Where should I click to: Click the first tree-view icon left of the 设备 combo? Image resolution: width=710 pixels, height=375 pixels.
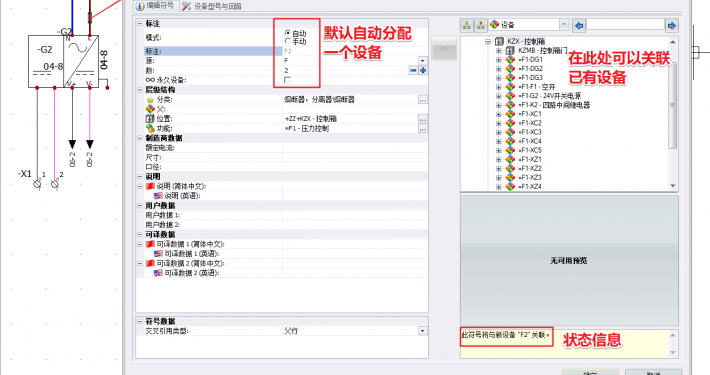pyautogui.click(x=467, y=25)
